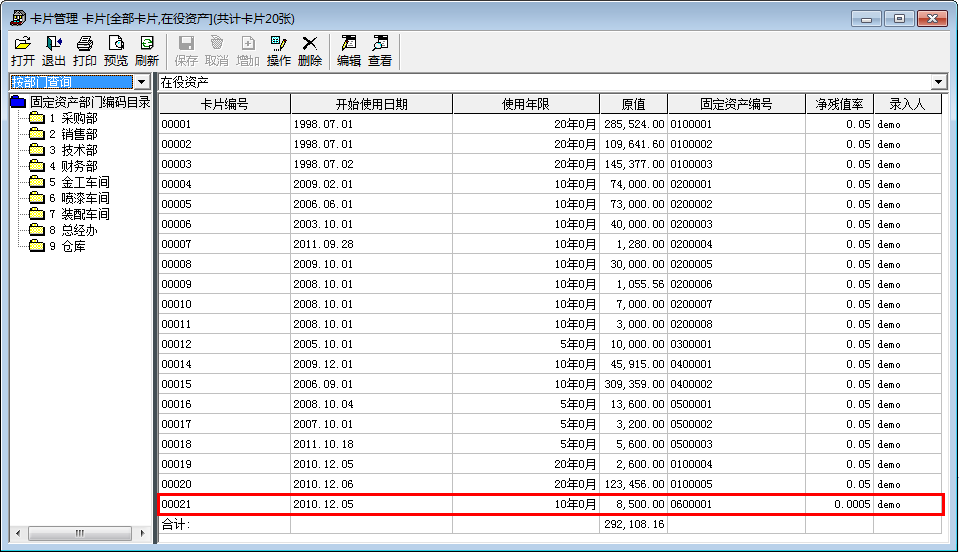The height and width of the screenshot is (552, 959).
Task: Click the 卡片编号 column header
Action: tap(224, 104)
